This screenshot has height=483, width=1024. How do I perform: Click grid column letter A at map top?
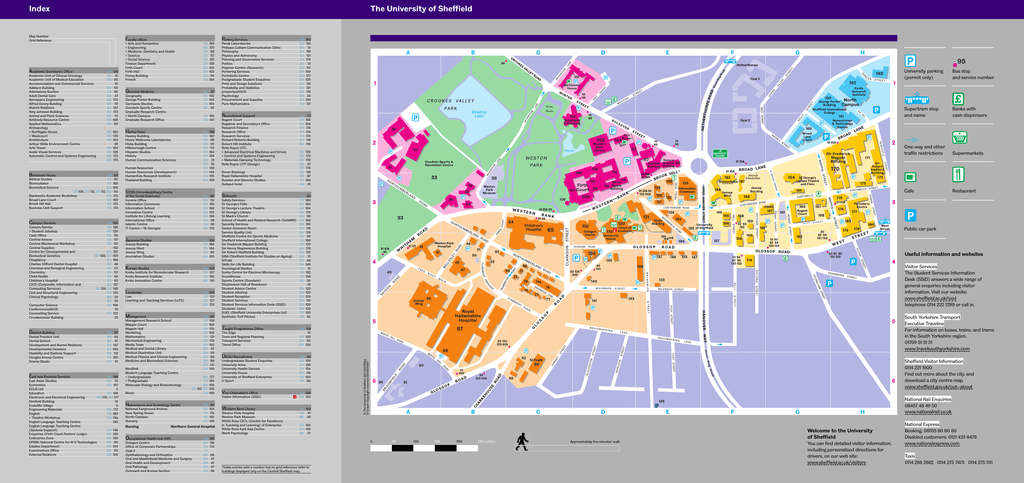[408, 52]
